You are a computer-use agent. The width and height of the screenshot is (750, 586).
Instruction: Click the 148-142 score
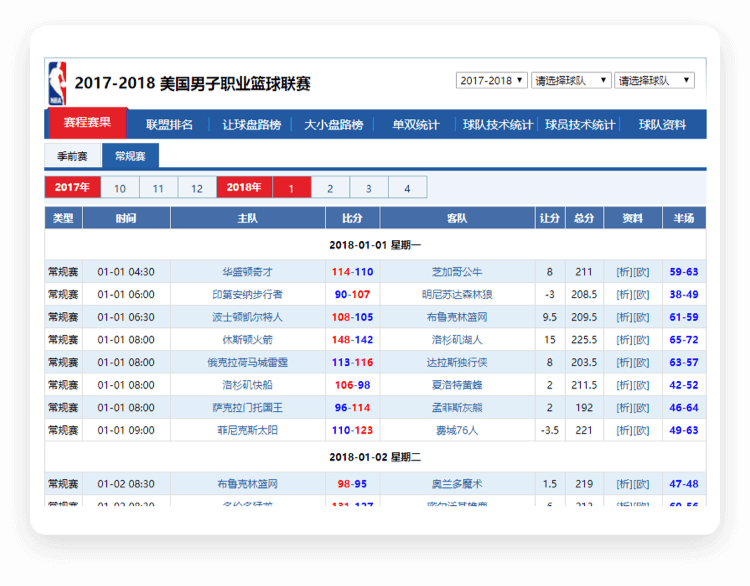(353, 340)
